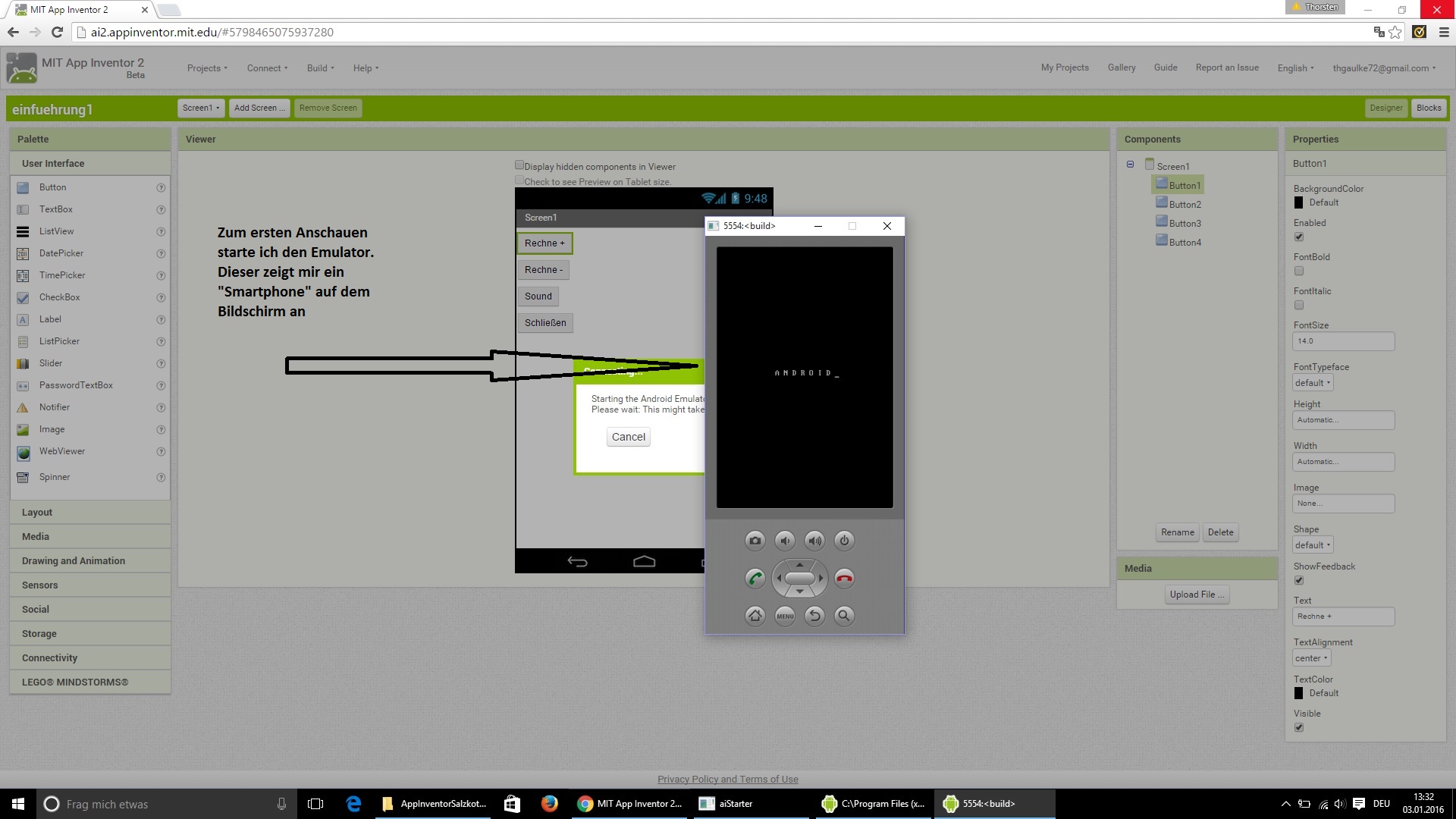Open Screen1 dropdown

tap(201, 108)
